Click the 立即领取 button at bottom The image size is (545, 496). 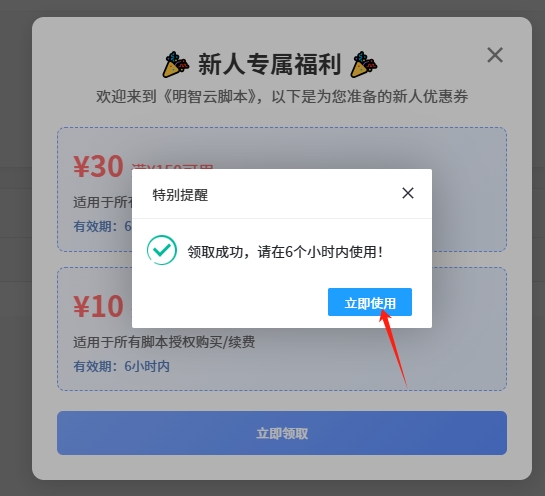pos(282,433)
